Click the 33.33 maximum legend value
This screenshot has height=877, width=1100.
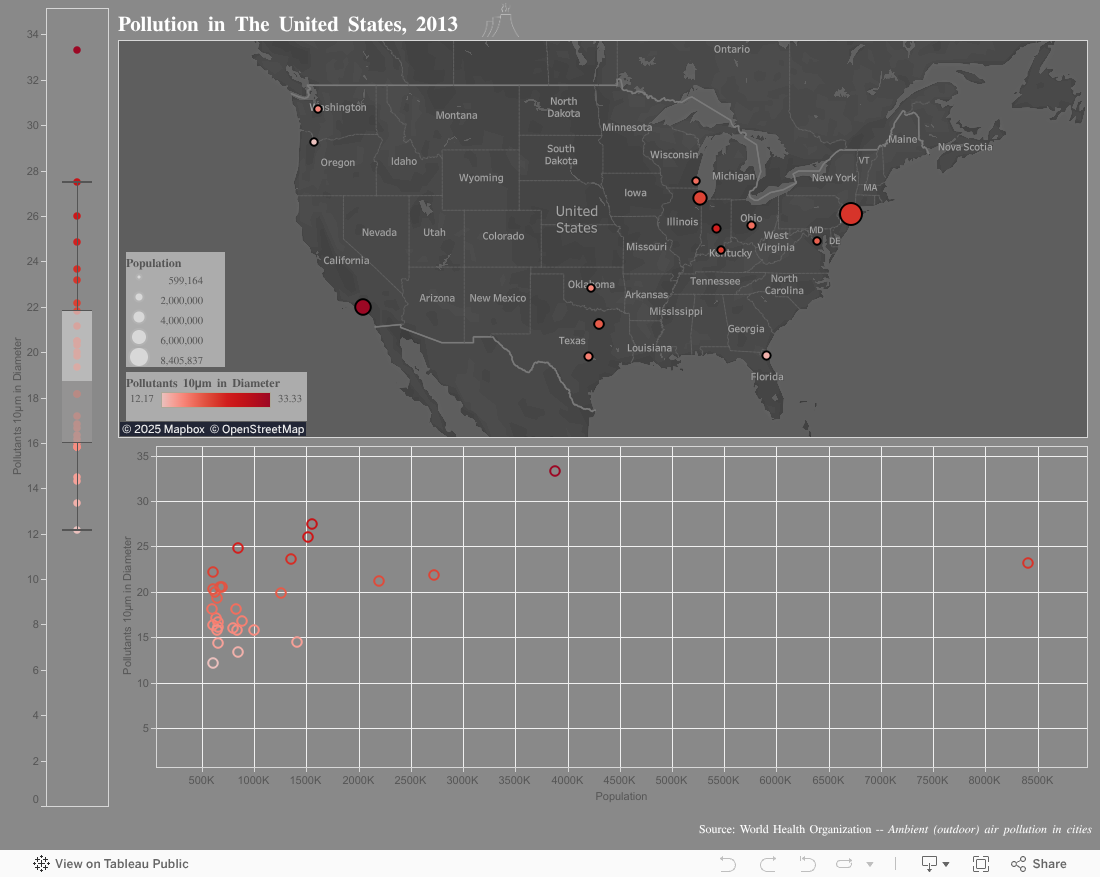tap(290, 399)
